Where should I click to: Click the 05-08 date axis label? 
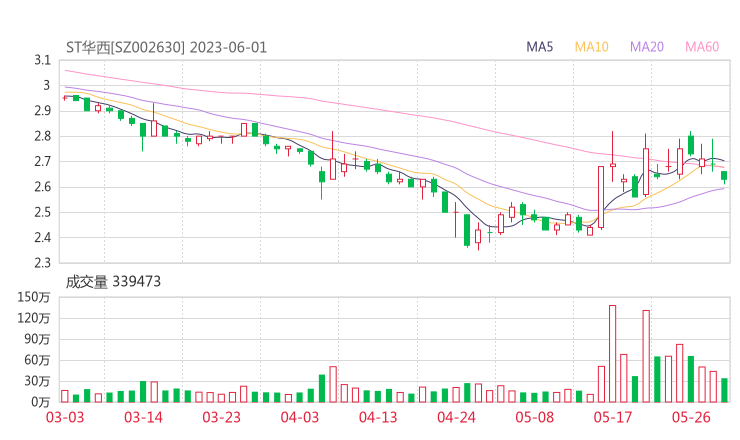(534, 417)
